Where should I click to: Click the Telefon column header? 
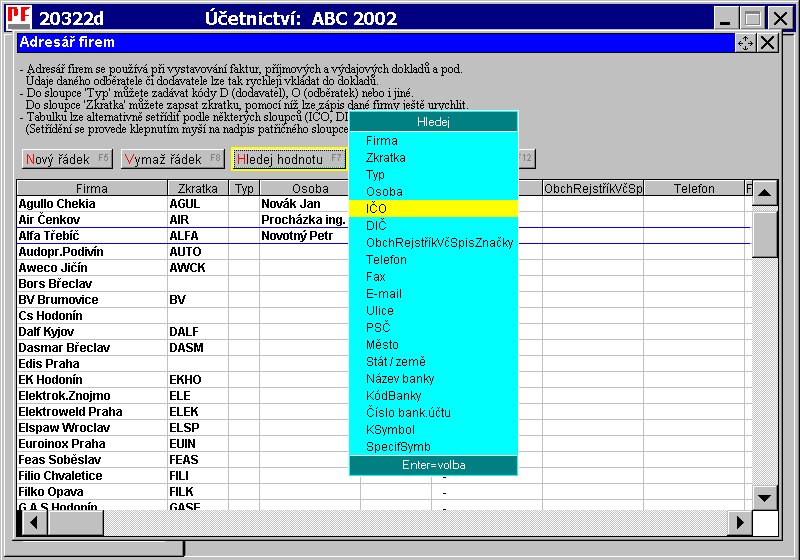694,188
